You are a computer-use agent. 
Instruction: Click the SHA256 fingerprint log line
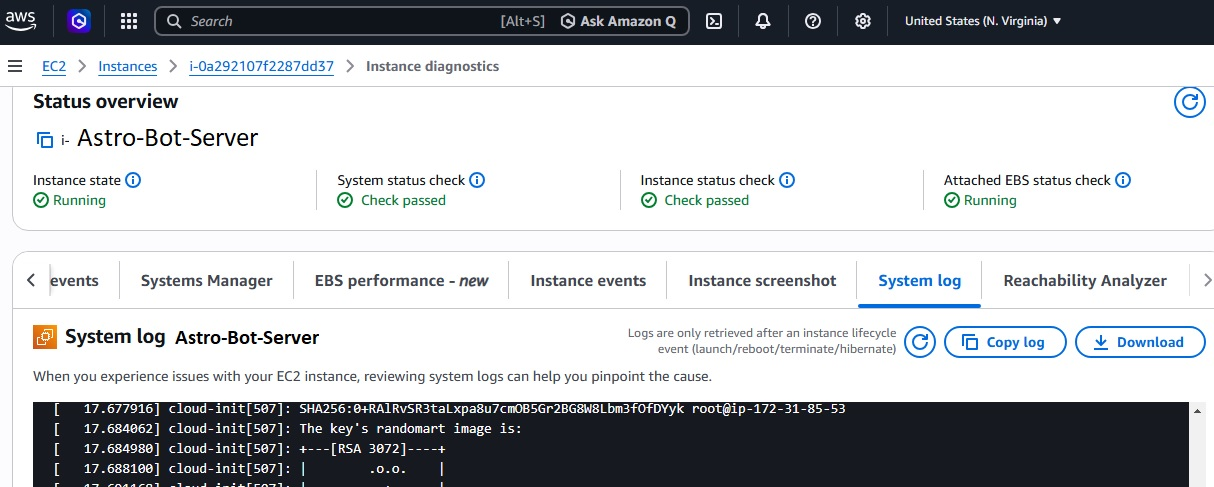(451, 409)
